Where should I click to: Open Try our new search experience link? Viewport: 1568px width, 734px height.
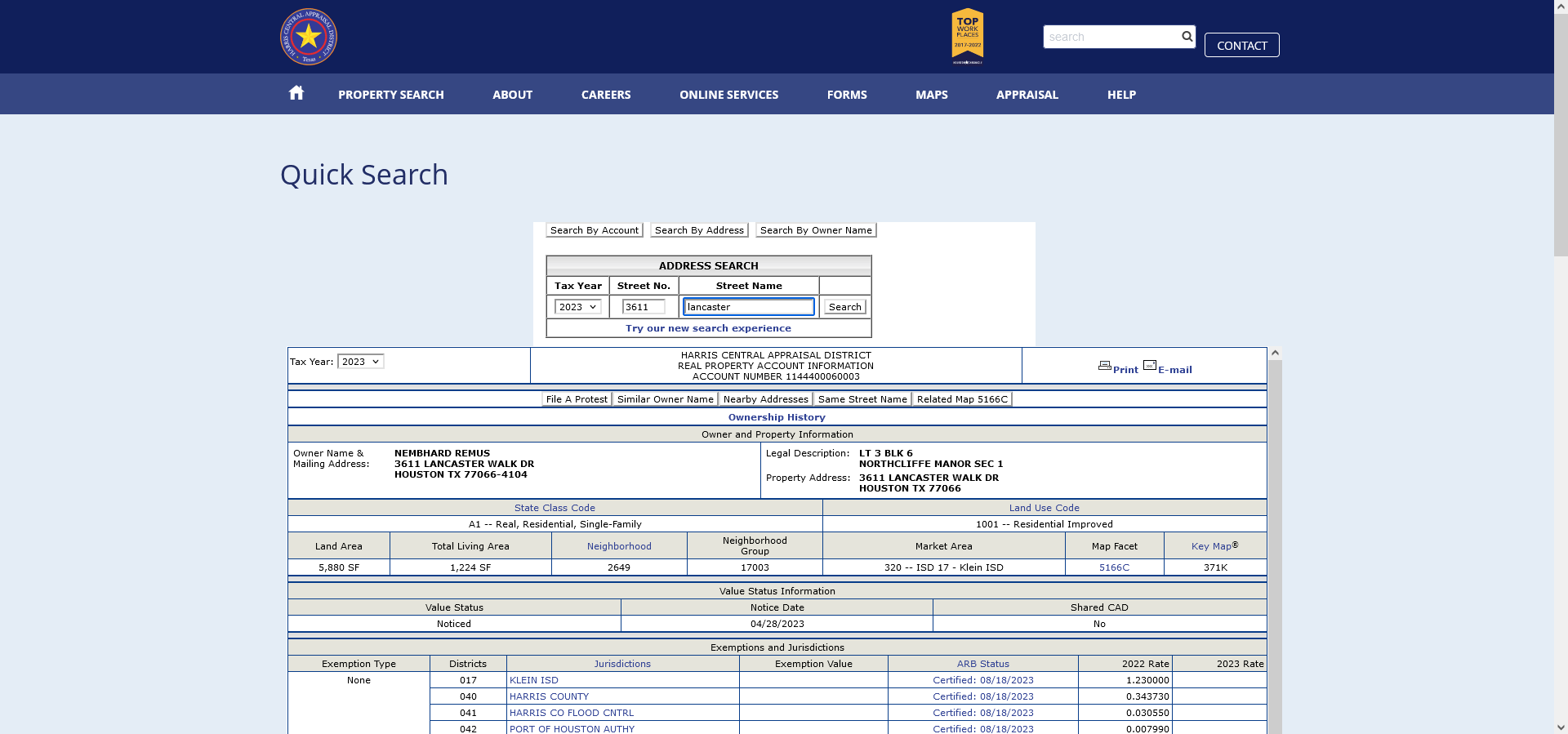pos(708,328)
